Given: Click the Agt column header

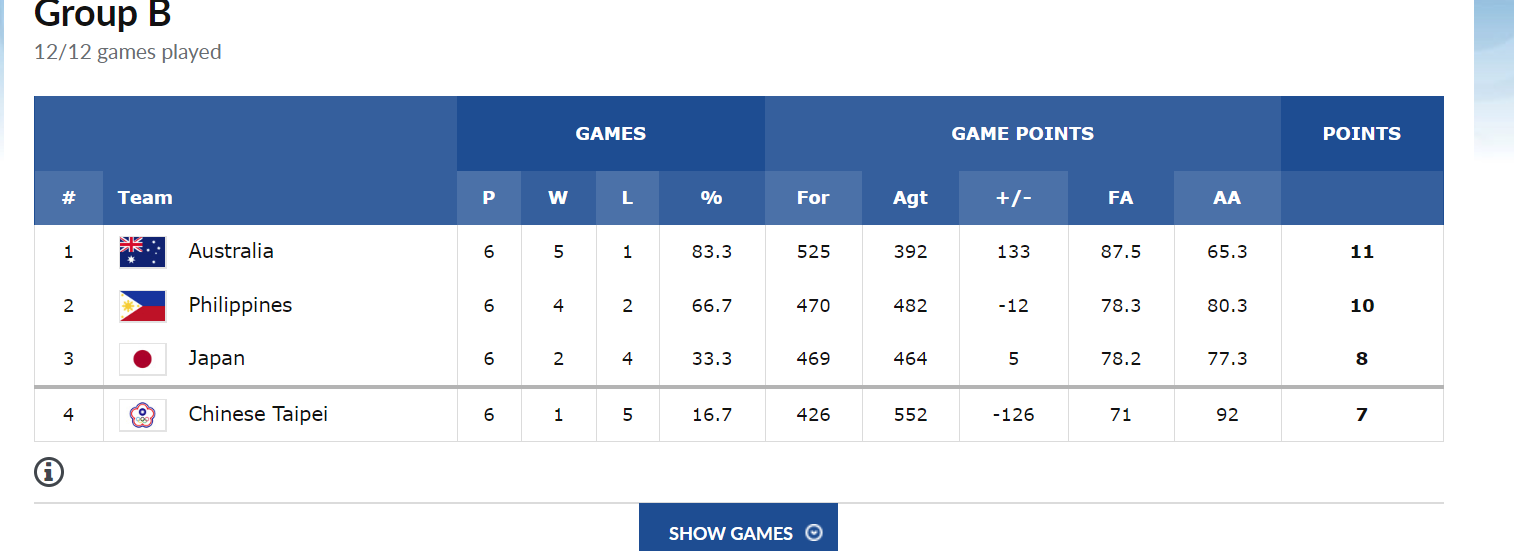Looking at the screenshot, I should pyautogui.click(x=910, y=198).
